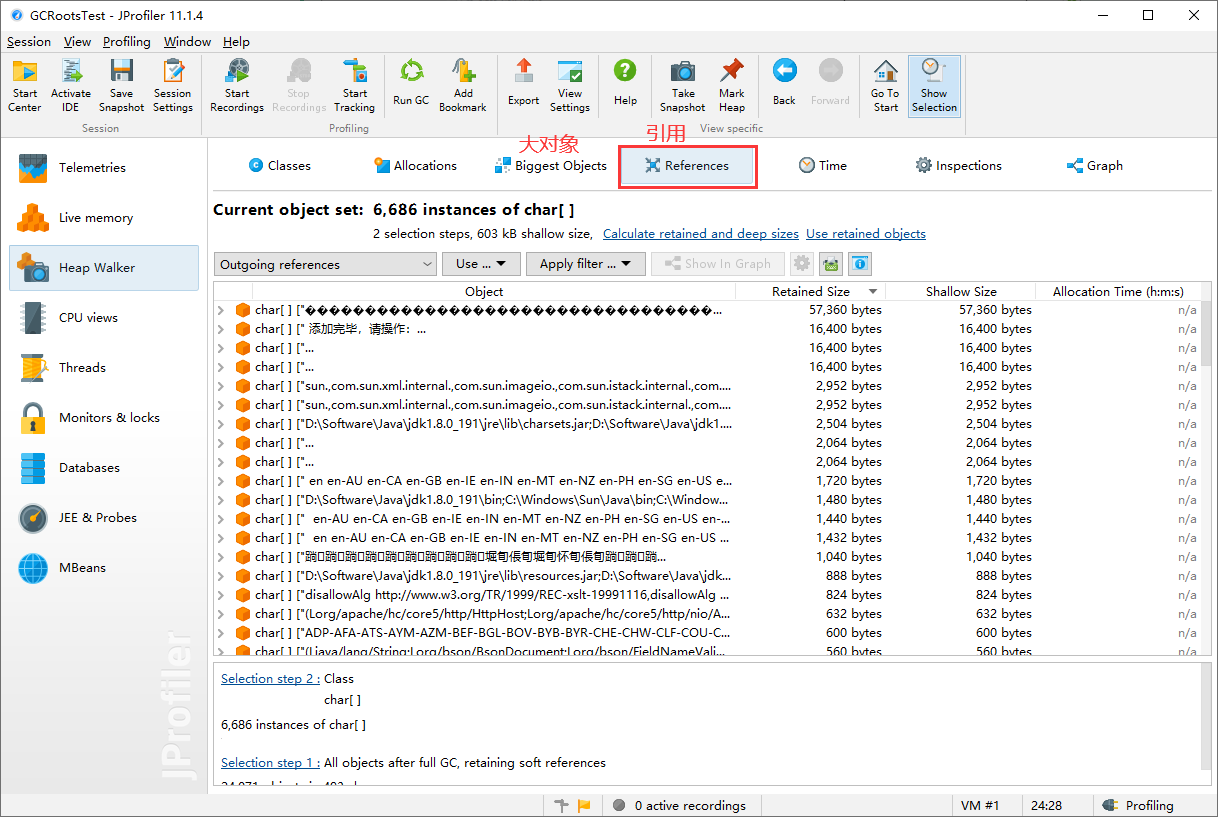Open Telemetries in the sidebar
Image resolution: width=1218 pixels, height=817 pixels.
click(x=104, y=168)
